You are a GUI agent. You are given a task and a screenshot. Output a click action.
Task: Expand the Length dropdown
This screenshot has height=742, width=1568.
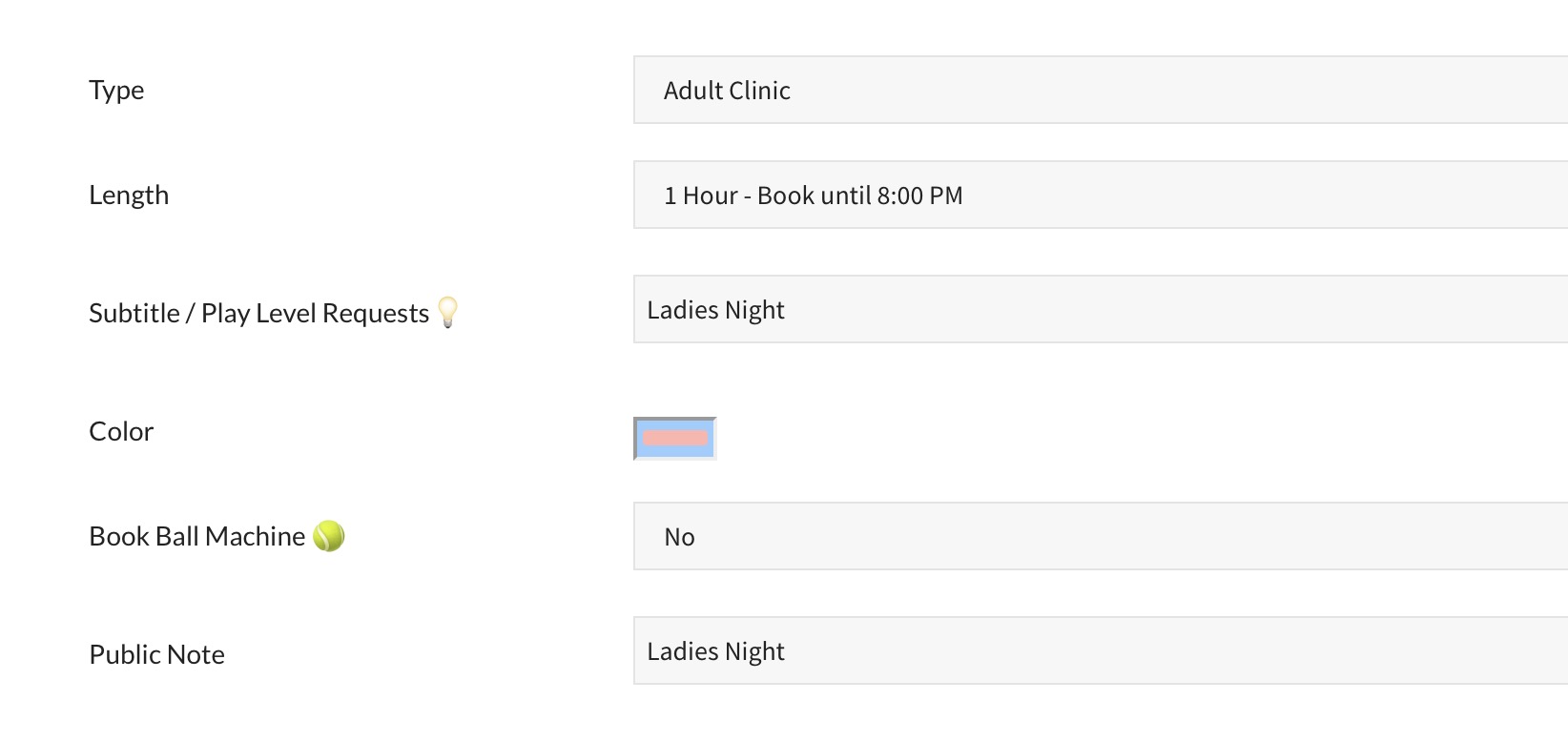[1097, 196]
